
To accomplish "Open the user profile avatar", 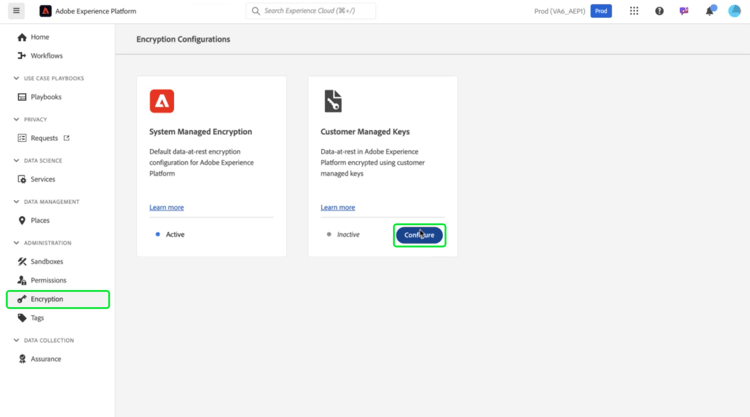I will (x=735, y=11).
